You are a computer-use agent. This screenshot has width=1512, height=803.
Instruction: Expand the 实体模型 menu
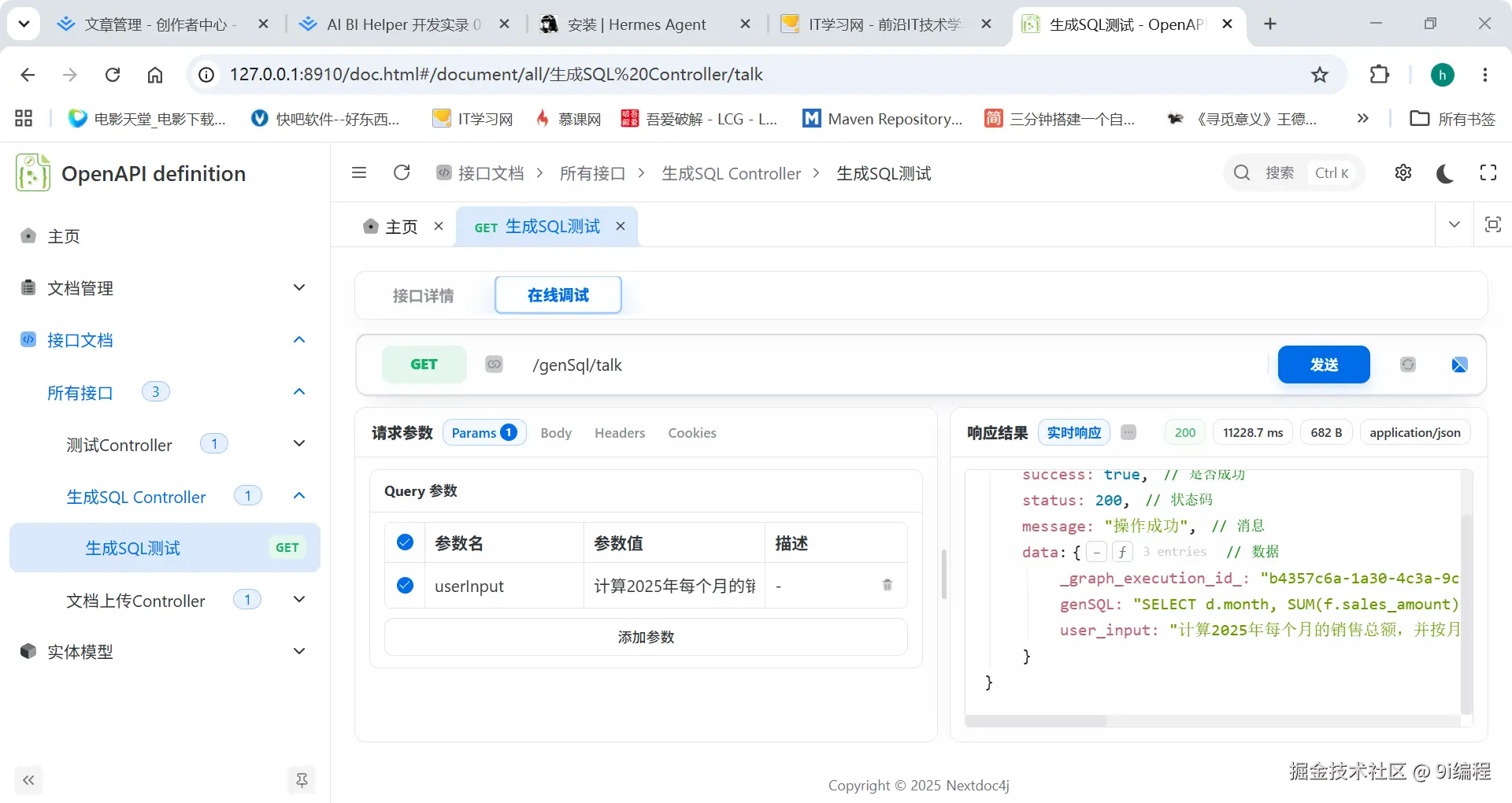(165, 651)
